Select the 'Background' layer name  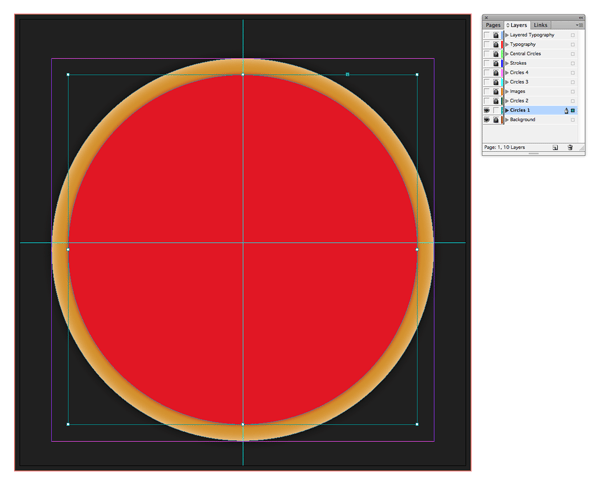[522, 120]
